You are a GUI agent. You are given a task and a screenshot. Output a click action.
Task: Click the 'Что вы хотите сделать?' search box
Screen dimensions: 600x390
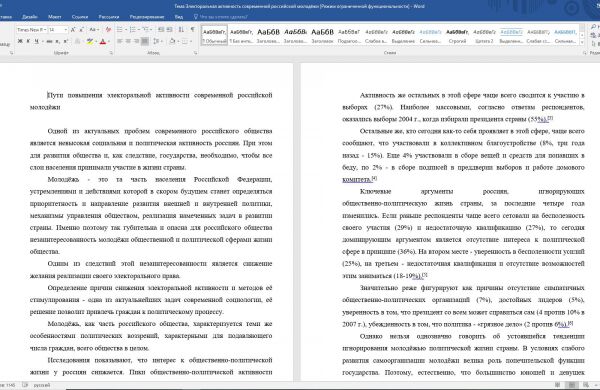(x=221, y=17)
